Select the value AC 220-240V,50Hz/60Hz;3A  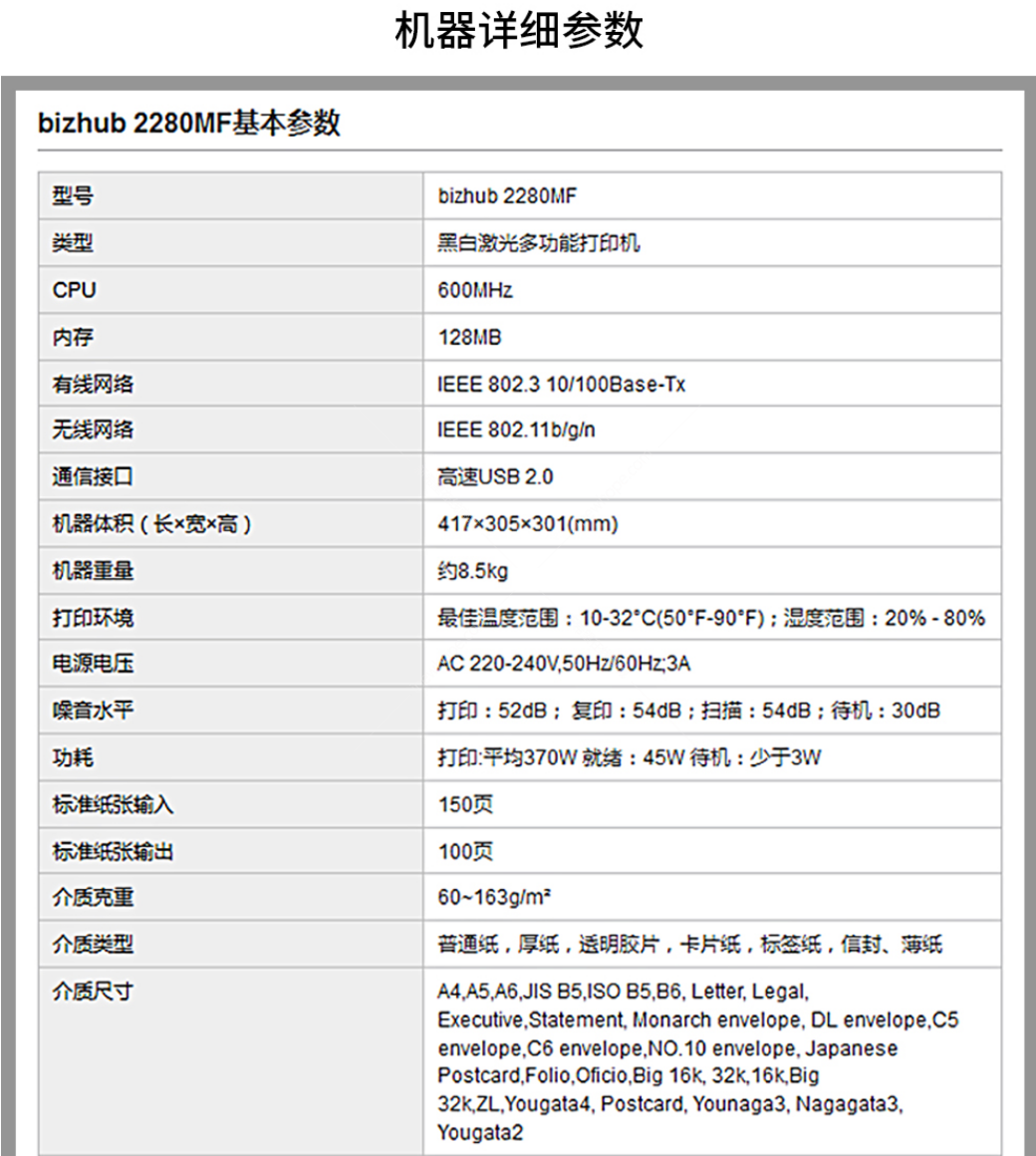(x=564, y=664)
